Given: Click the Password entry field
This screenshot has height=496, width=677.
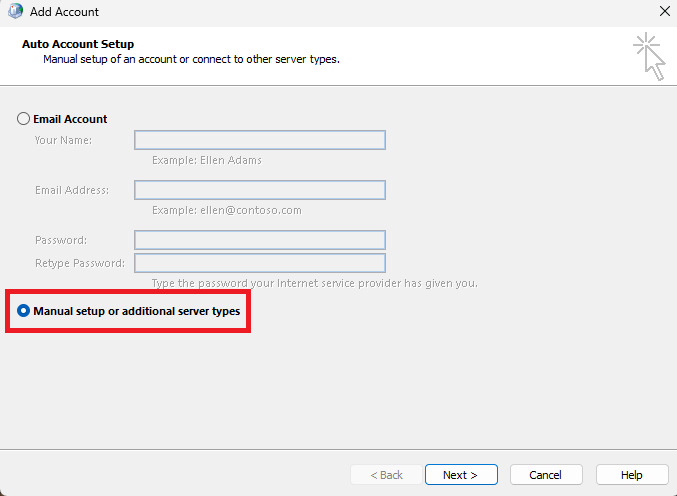Looking at the screenshot, I should click(260, 240).
